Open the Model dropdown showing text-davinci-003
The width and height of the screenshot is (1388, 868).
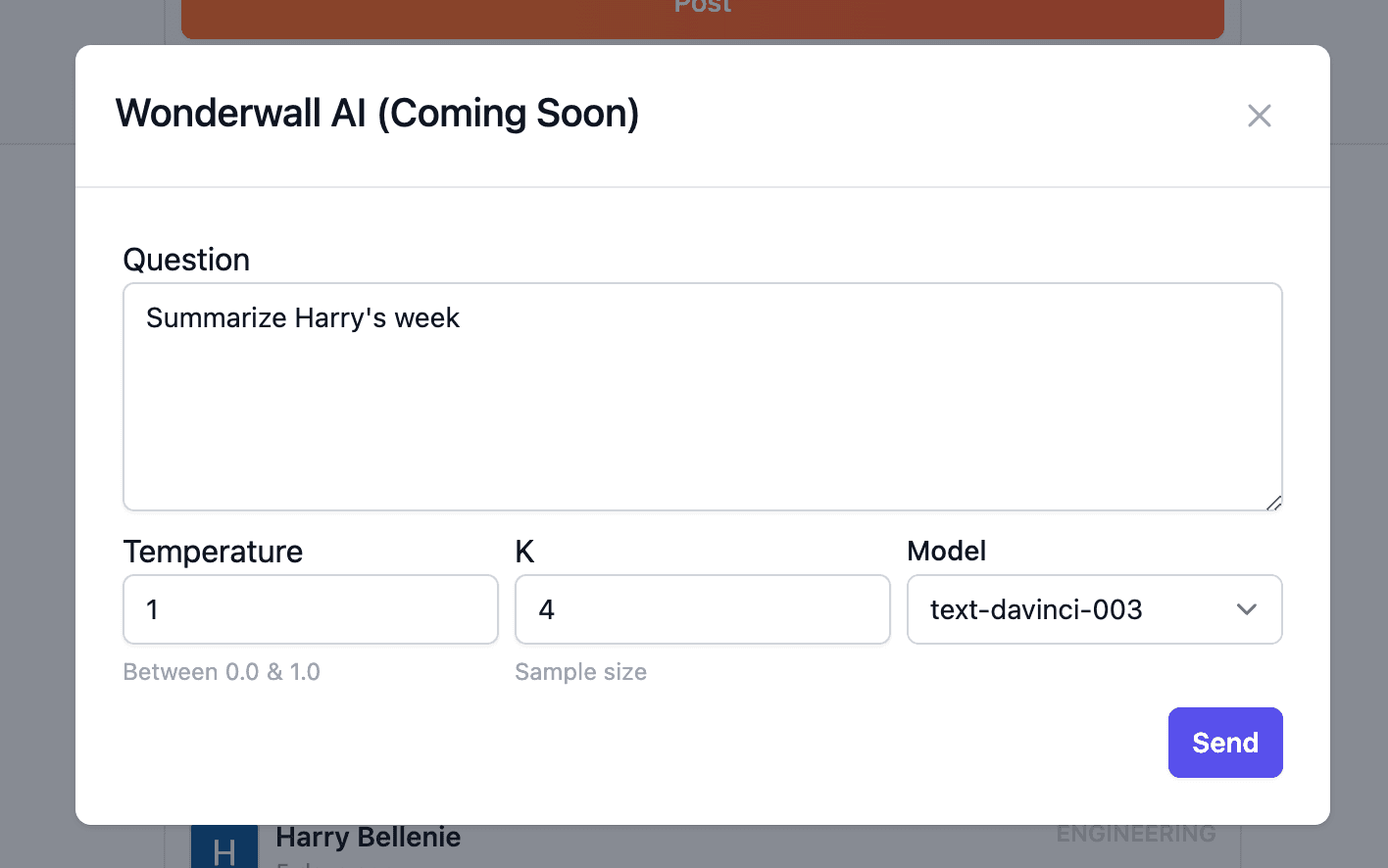pyautogui.click(x=1095, y=609)
